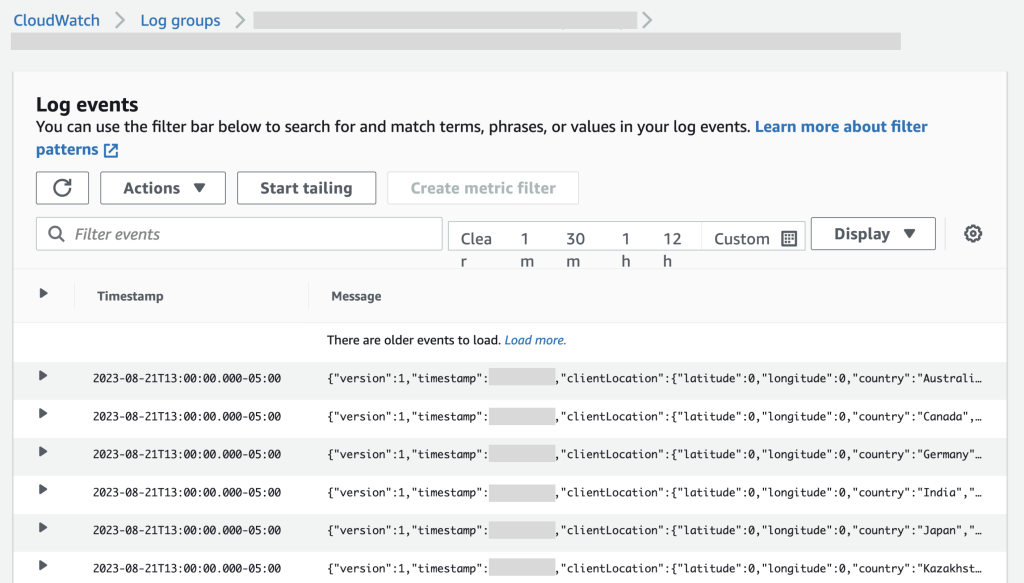Expand the Germany log event row
Screen dimensions: 1024x583
click(x=41, y=455)
